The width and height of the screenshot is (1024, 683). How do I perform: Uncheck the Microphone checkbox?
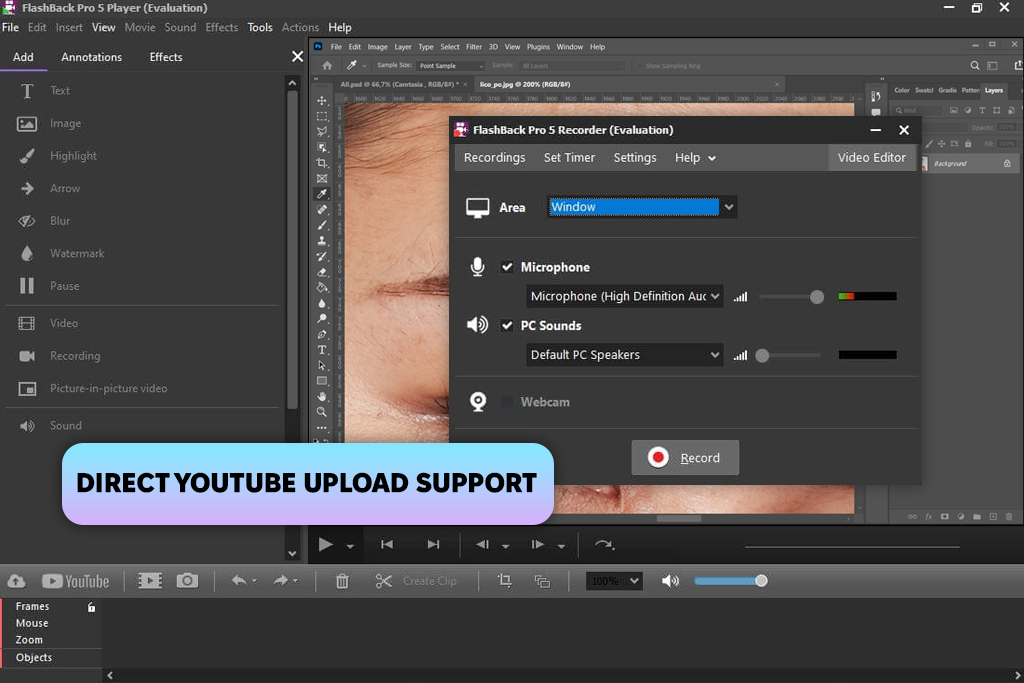pyautogui.click(x=507, y=267)
